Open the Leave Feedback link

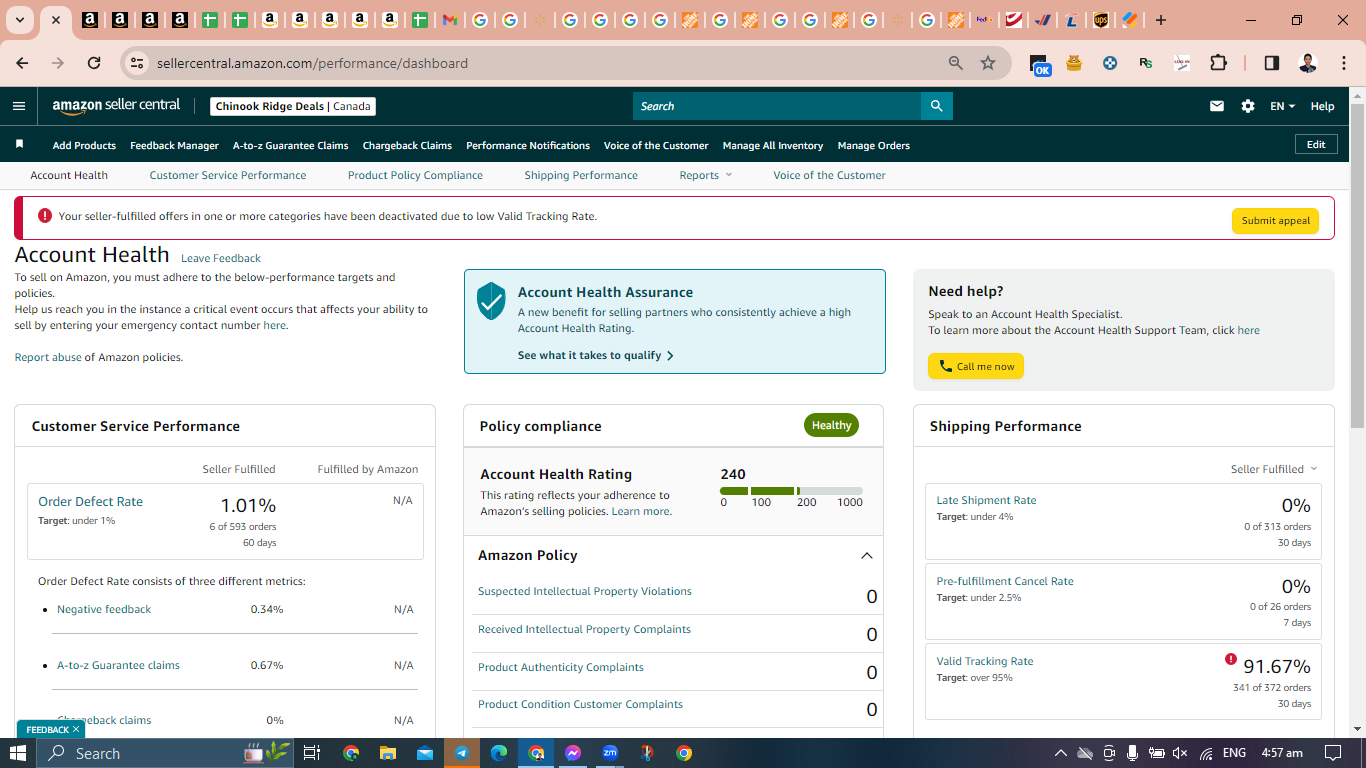pyautogui.click(x=221, y=258)
